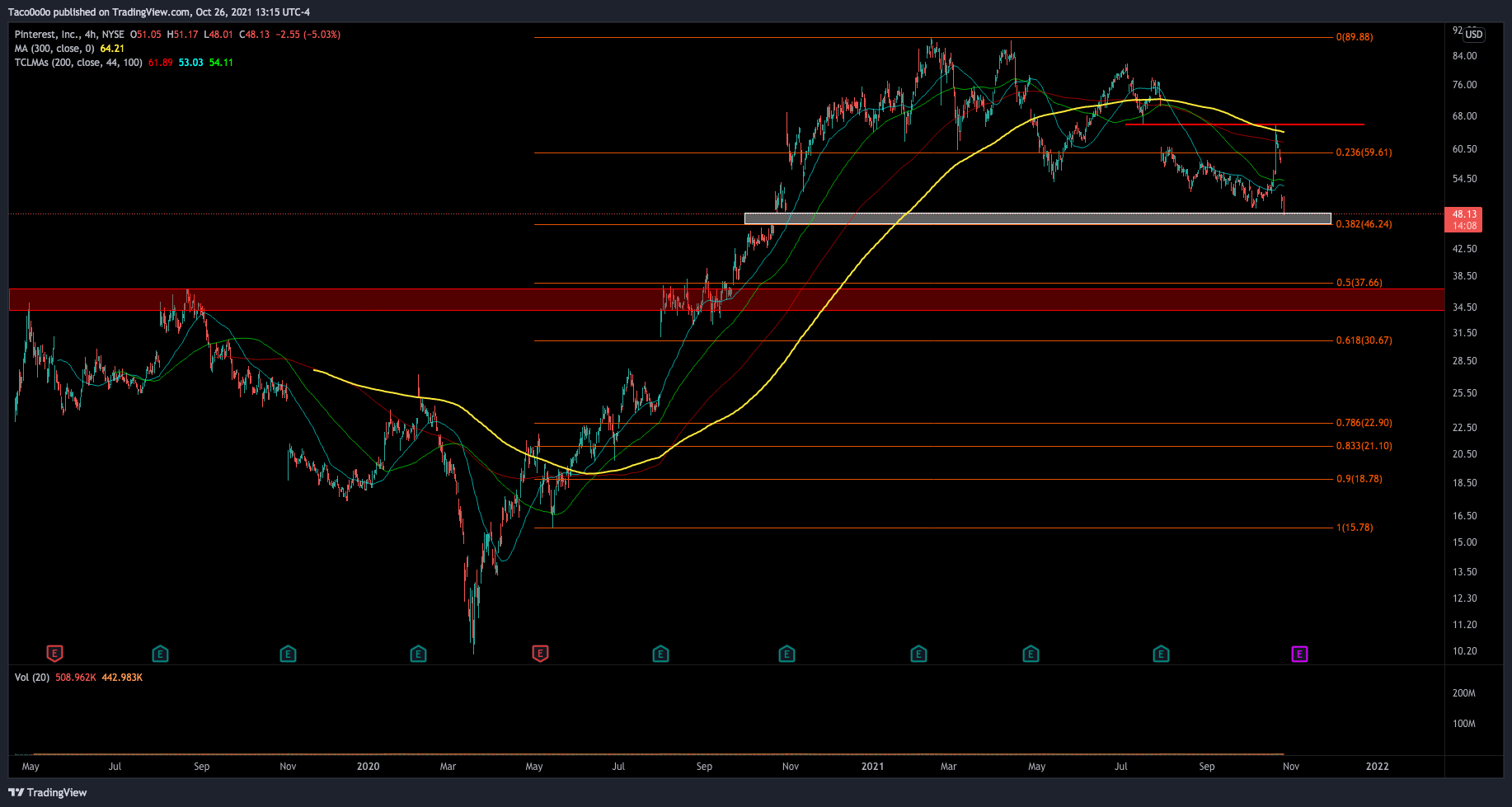Click the earnings marker above May 2021
Screen dimensions: 1512x807
pos(1031,654)
